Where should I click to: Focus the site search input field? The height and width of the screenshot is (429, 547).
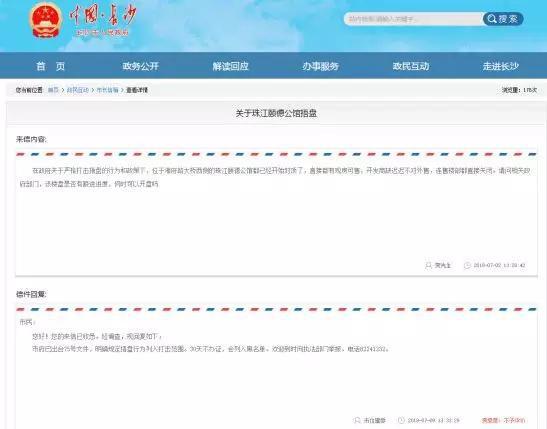414,19
